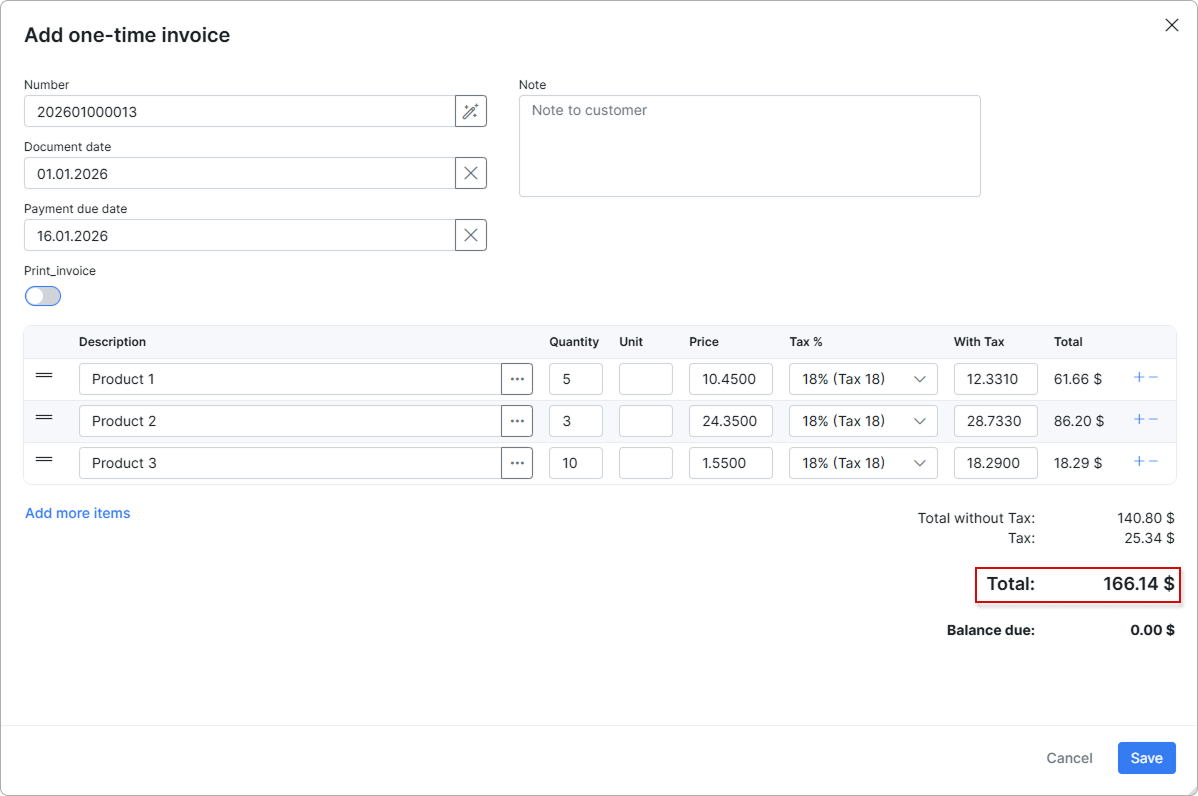This screenshot has width=1198, height=796.
Task: Grab the drag handle of Product 3 row
Action: 44,459
